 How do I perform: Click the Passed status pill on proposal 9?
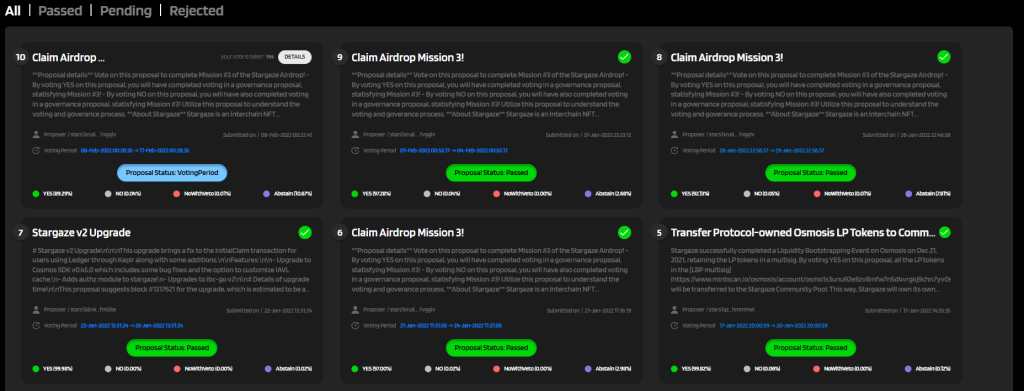pyautogui.click(x=491, y=172)
